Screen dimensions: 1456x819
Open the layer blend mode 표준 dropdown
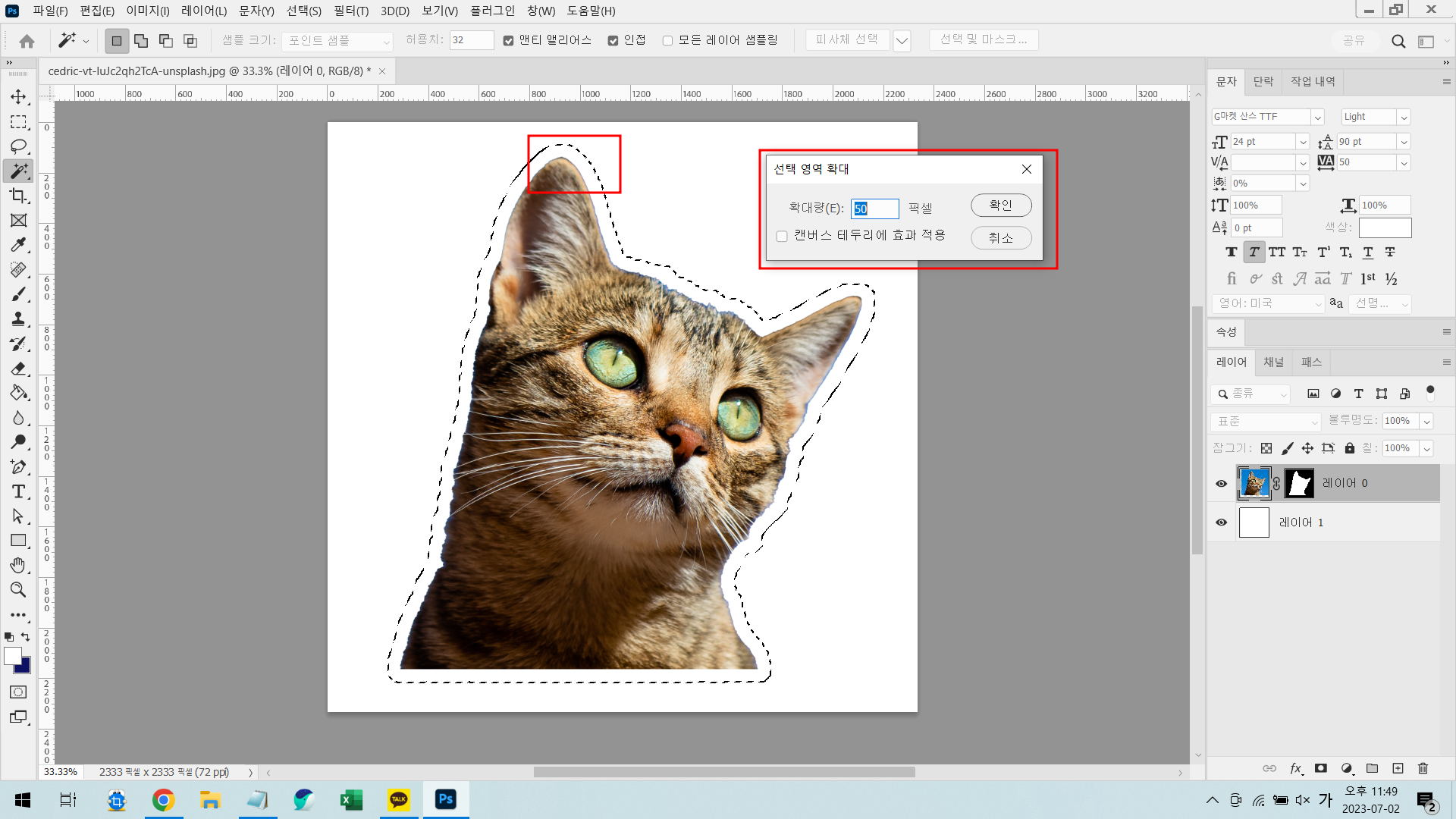[1266, 421]
